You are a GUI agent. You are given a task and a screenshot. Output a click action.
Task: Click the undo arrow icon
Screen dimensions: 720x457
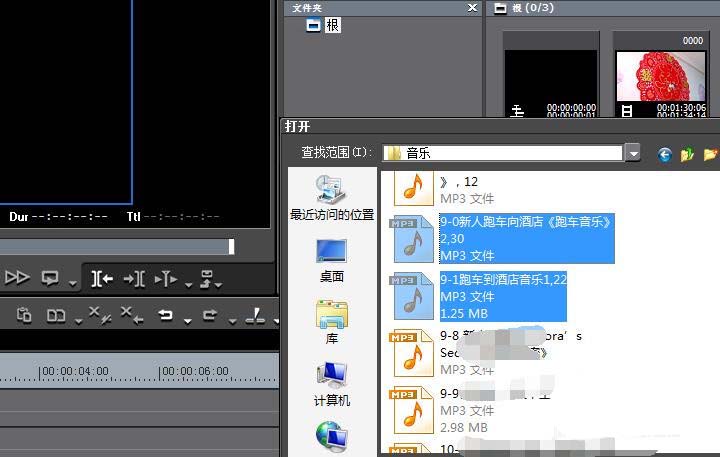click(166, 315)
